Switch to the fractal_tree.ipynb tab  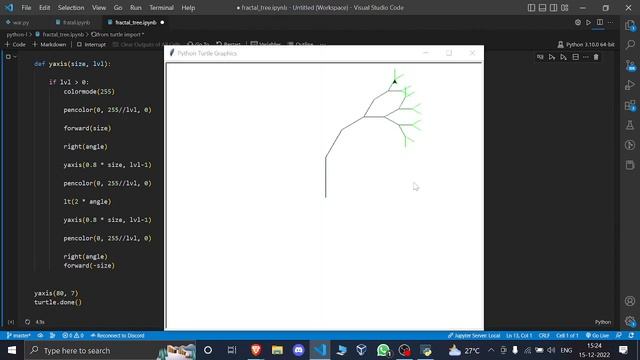point(136,22)
